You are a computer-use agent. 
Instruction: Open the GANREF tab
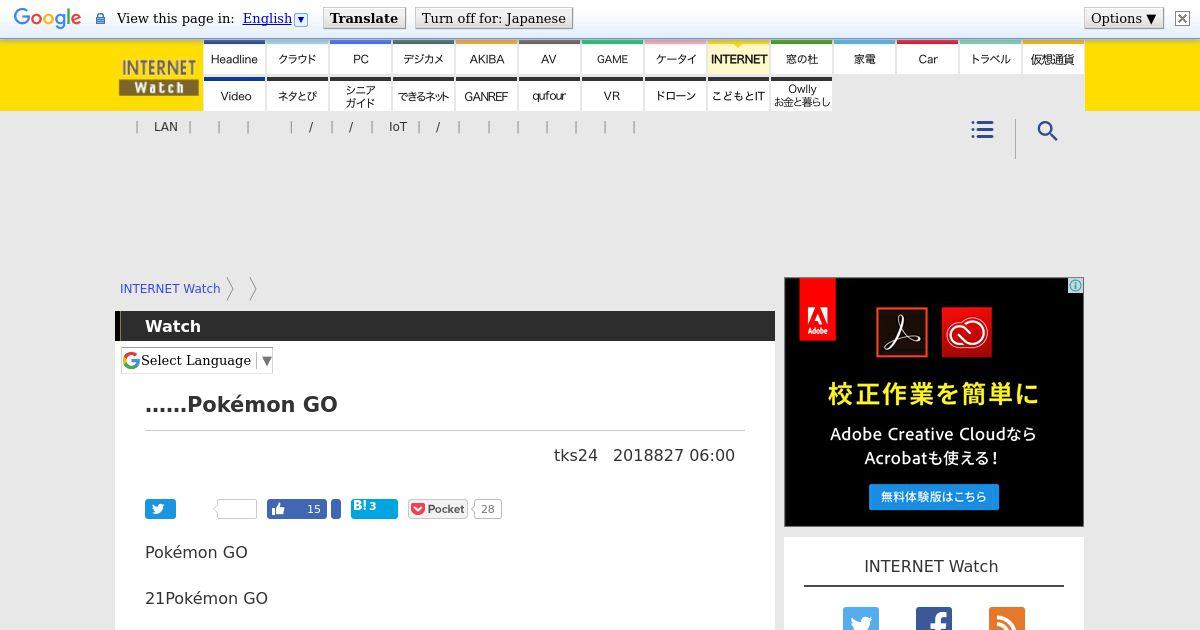tap(486, 95)
